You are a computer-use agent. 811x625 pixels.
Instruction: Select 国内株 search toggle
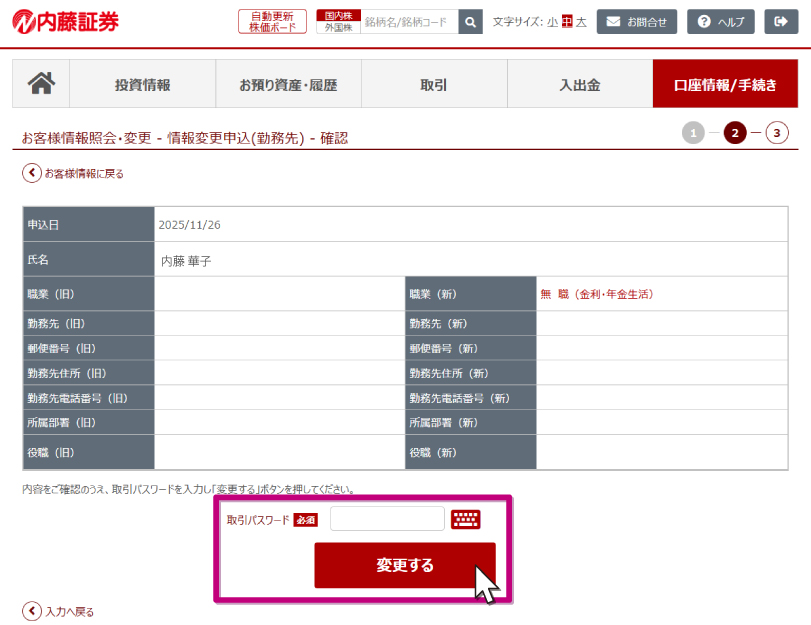point(338,15)
